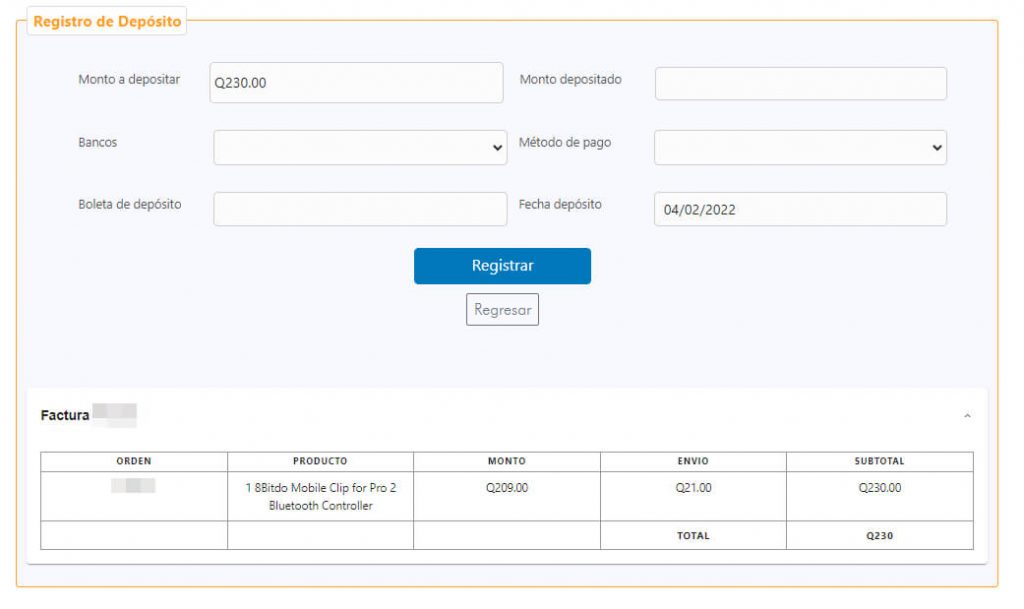The width and height of the screenshot is (1024, 609).
Task: Click the Factura panel heading
Action: click(x=65, y=415)
